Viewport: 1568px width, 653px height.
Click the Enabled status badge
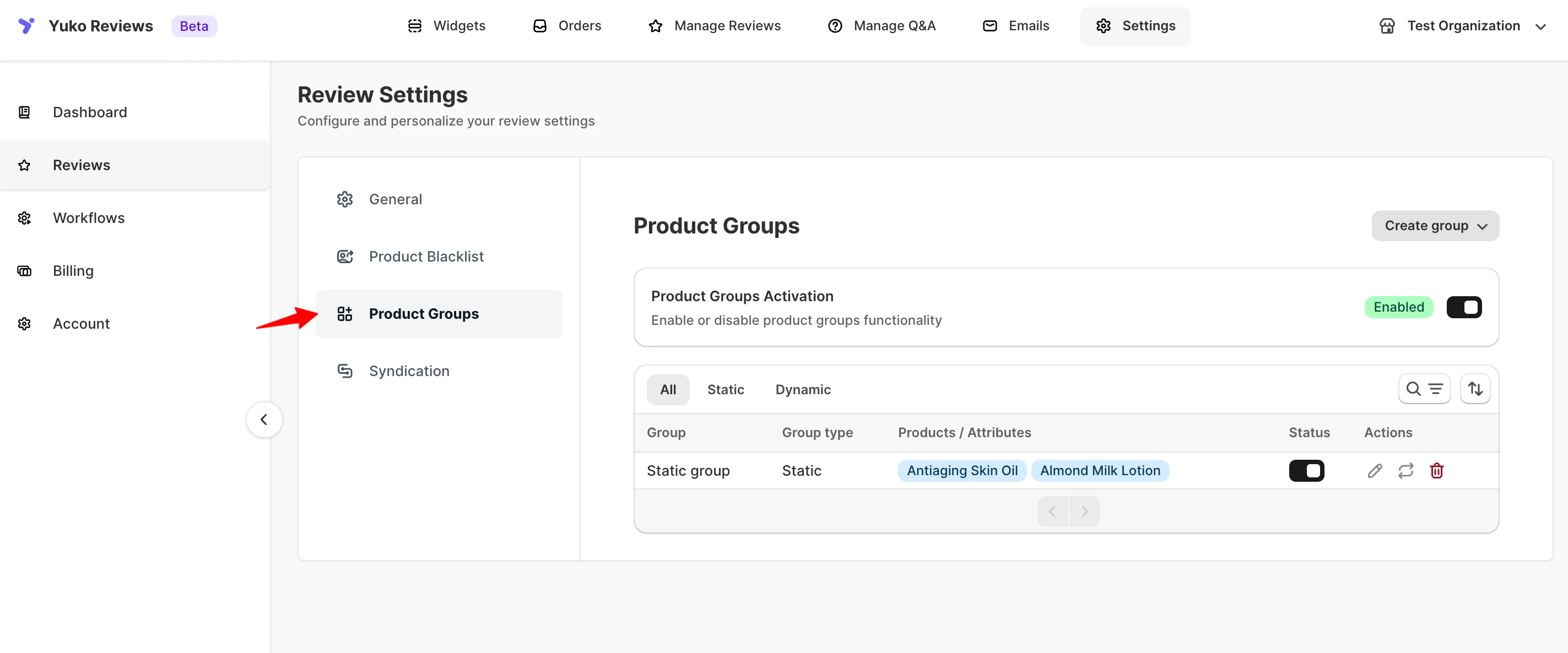[1399, 307]
